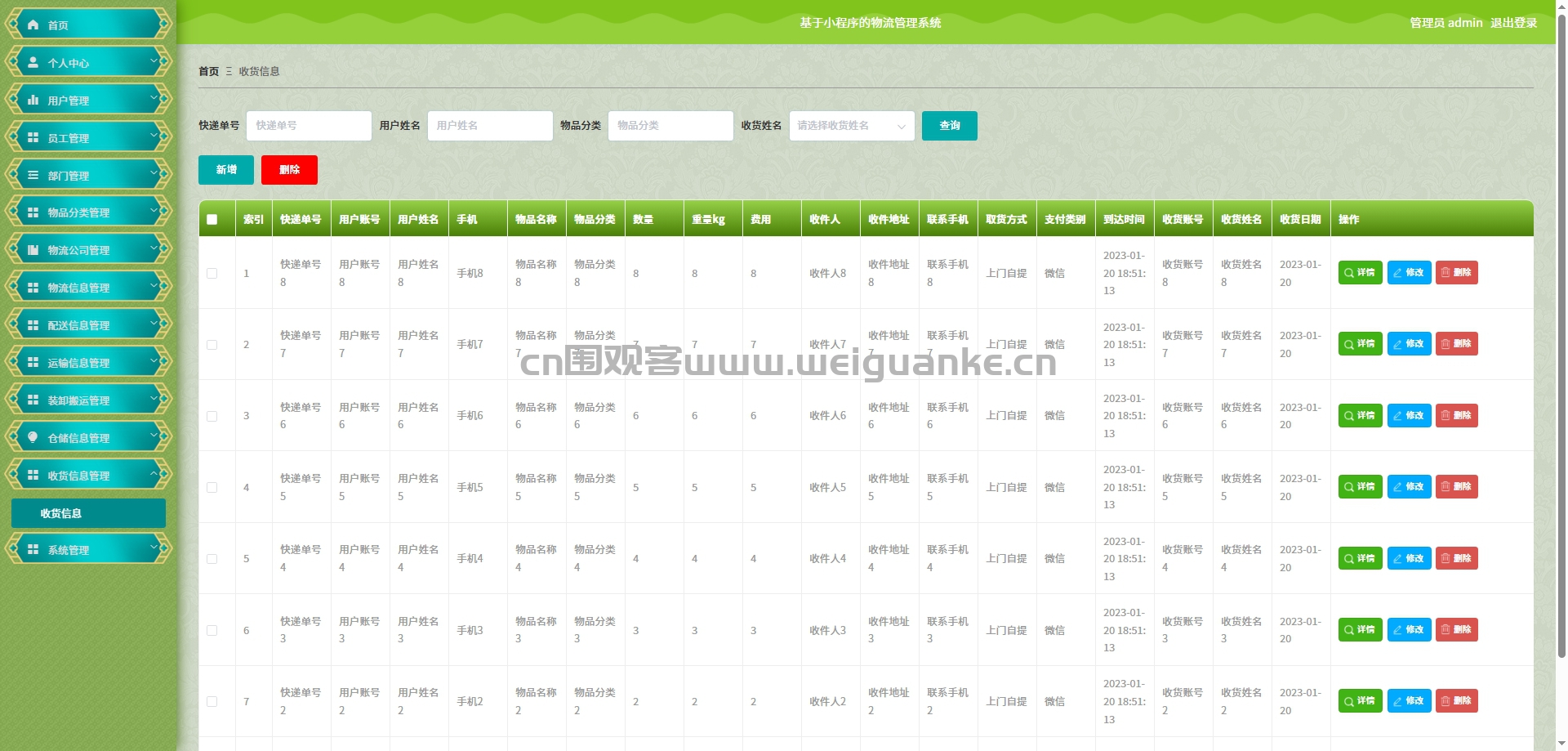This screenshot has height=751, width=1568.
Task: Open 详情 for row 收件人4
Action: [1360, 558]
